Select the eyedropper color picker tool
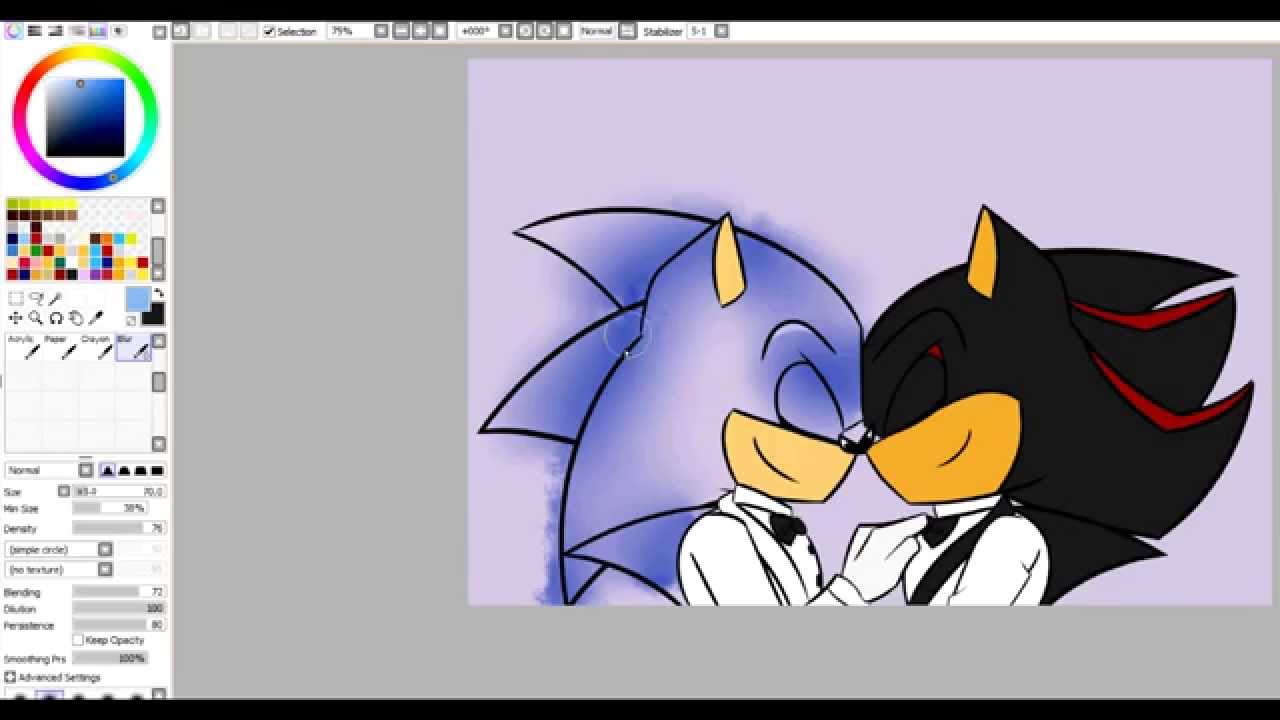Image resolution: width=1280 pixels, height=720 pixels. click(96, 318)
